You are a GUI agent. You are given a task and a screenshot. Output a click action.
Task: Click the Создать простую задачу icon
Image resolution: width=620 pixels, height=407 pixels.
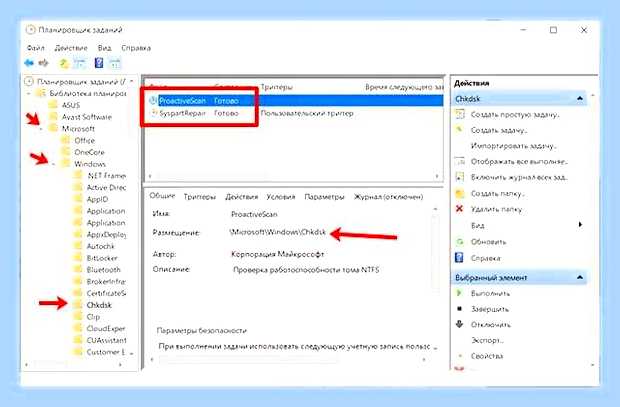point(459,114)
